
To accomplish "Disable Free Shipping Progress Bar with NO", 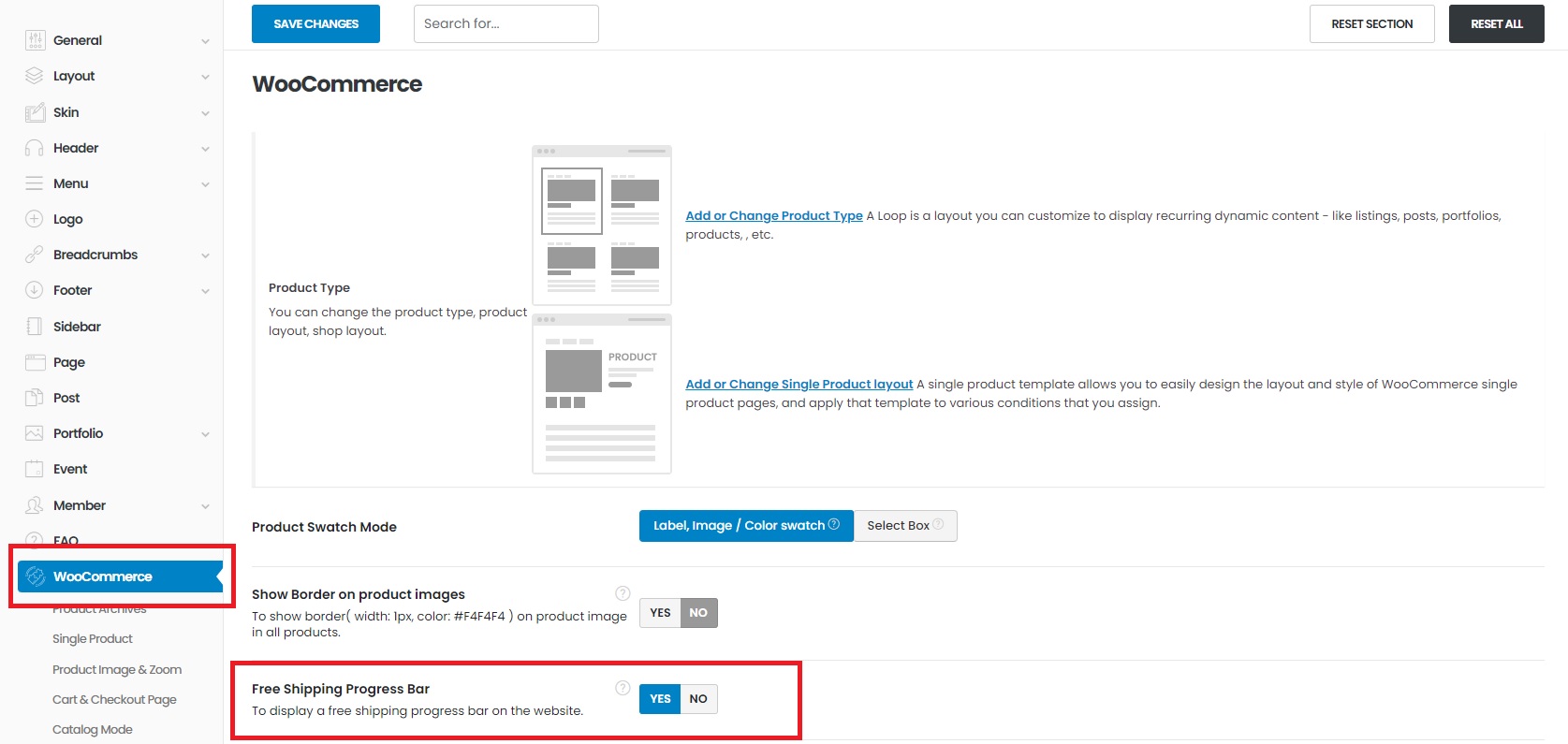I will (698, 699).
